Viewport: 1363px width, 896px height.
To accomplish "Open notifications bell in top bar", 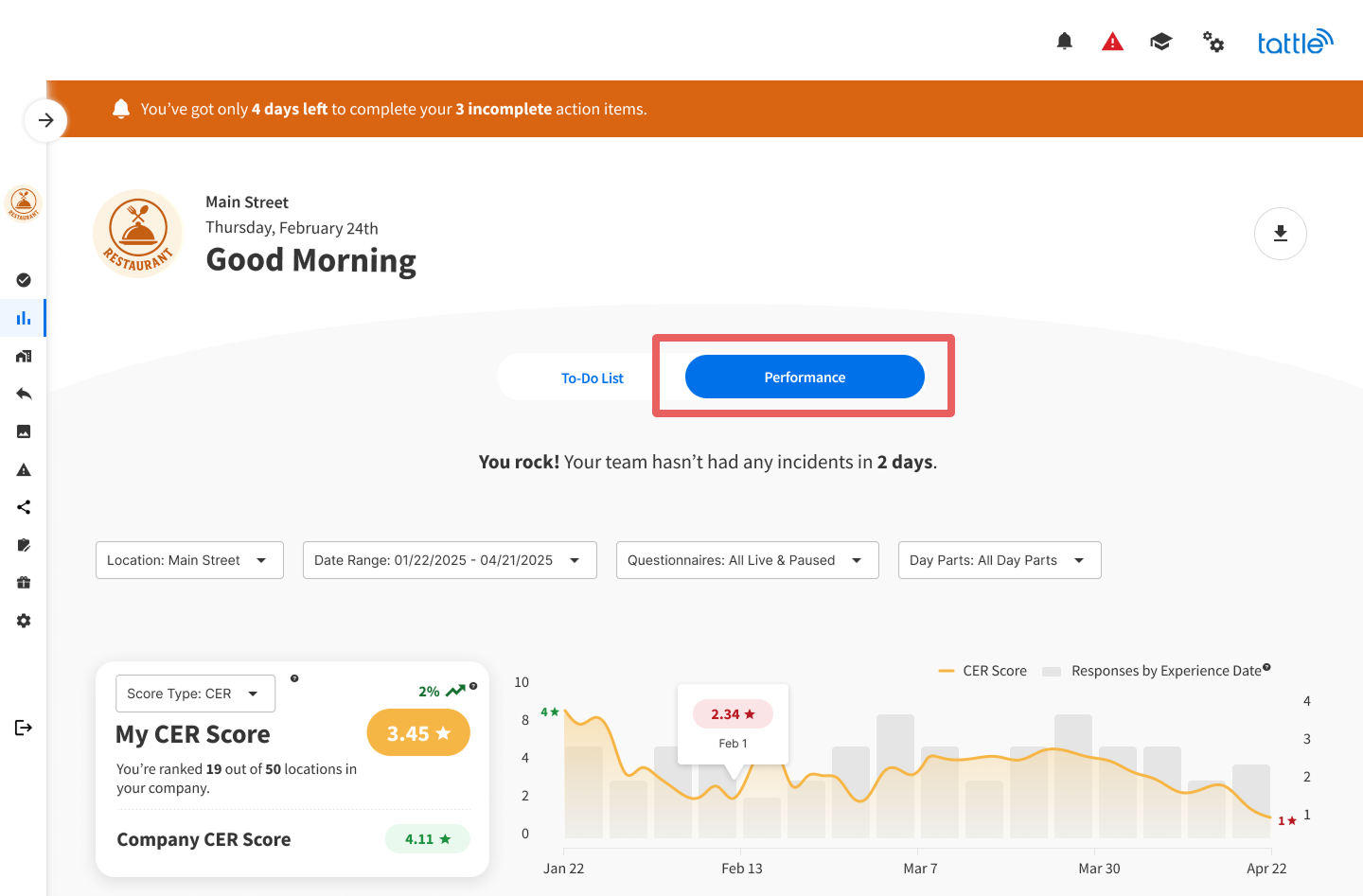I will point(1065,41).
